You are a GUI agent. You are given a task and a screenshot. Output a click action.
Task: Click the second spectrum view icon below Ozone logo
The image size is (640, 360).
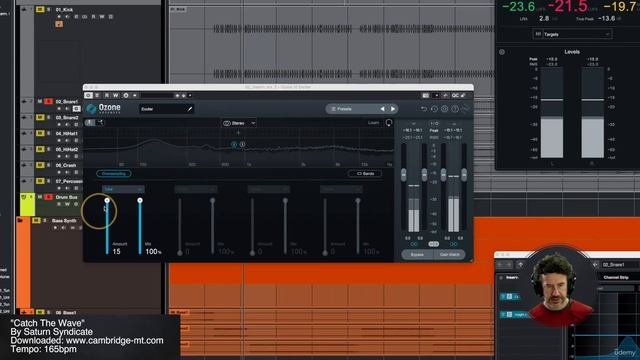100,122
